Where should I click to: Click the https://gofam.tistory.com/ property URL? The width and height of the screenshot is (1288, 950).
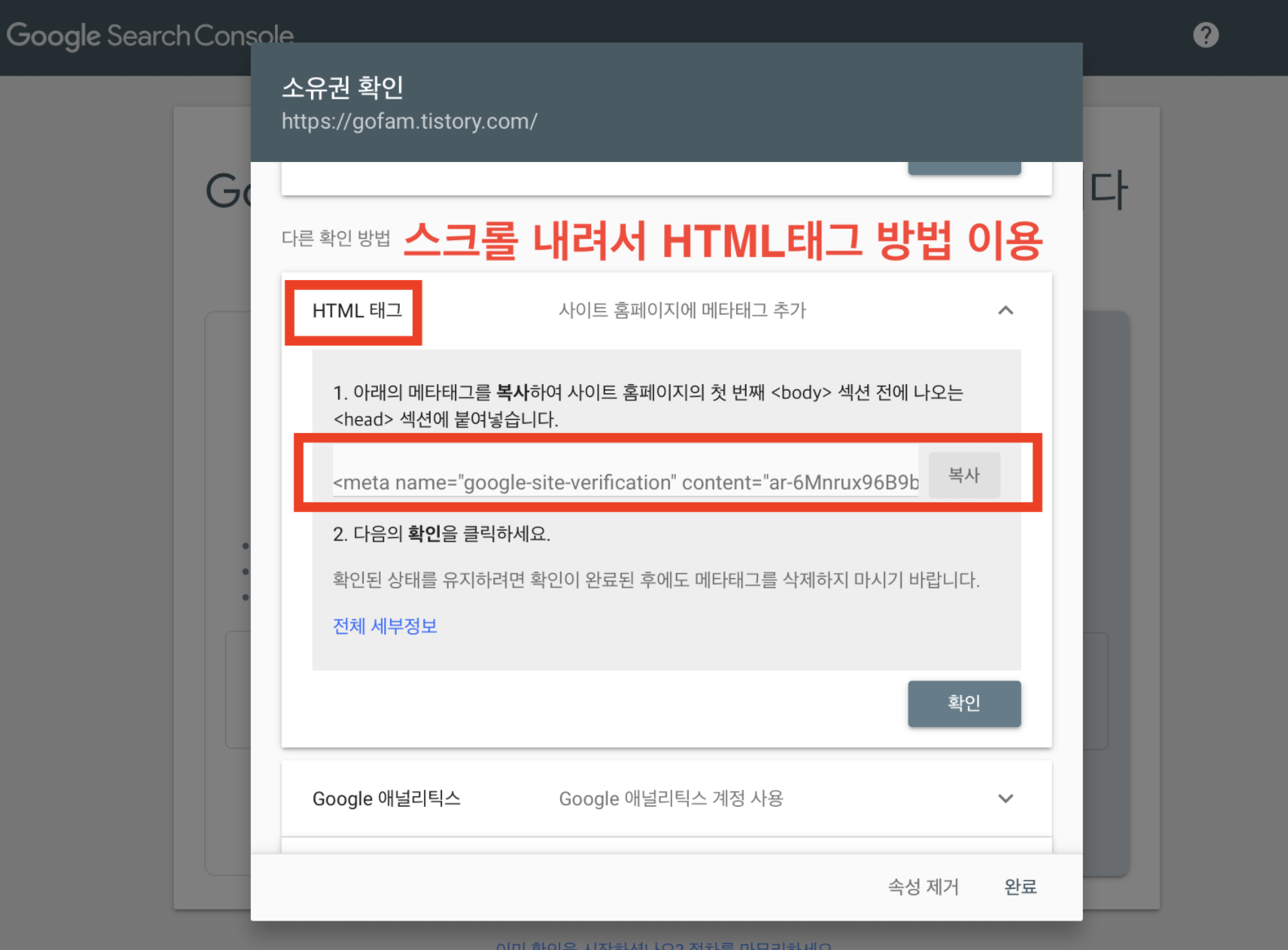(x=410, y=121)
